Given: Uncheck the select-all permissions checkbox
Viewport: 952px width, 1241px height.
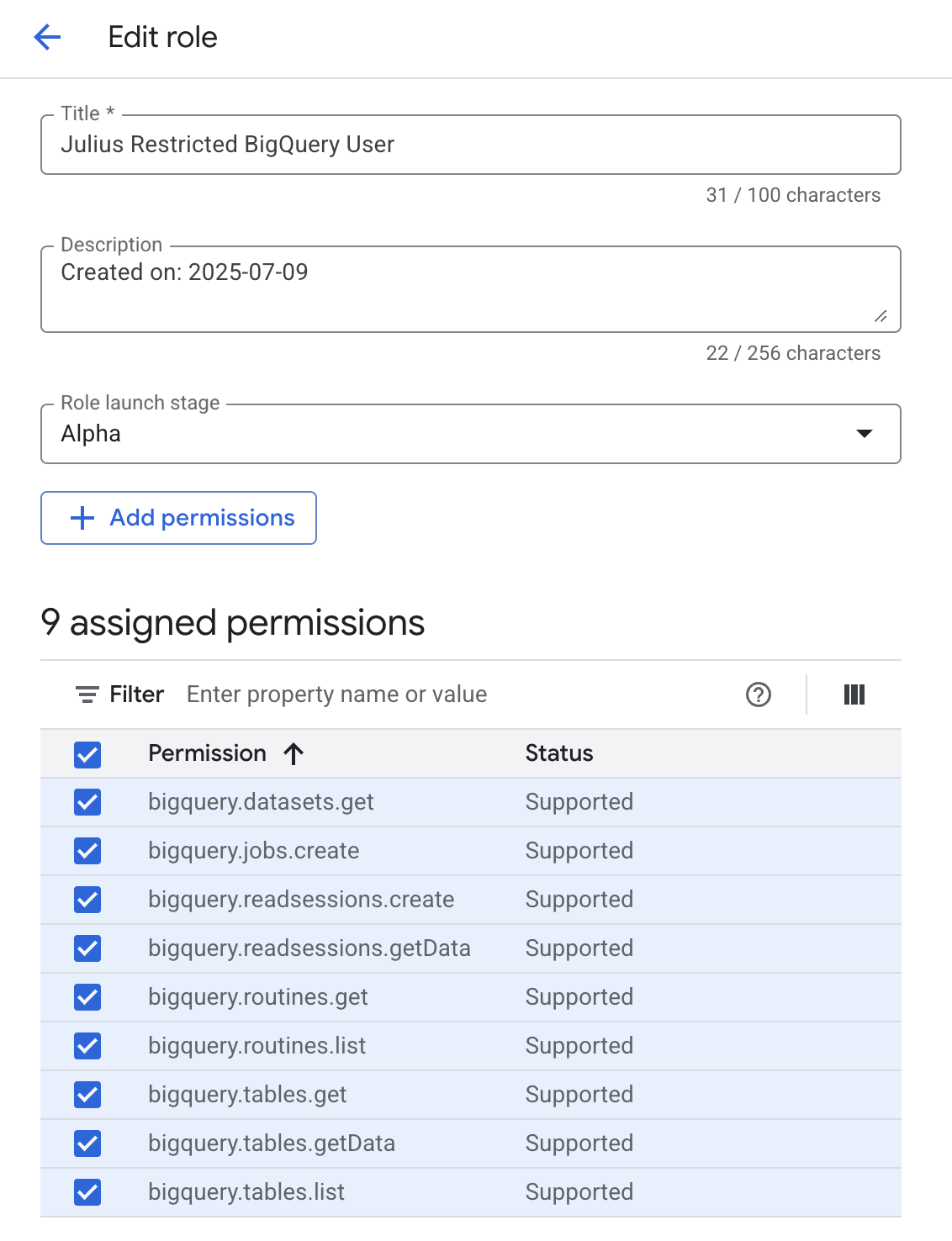Looking at the screenshot, I should click(87, 754).
